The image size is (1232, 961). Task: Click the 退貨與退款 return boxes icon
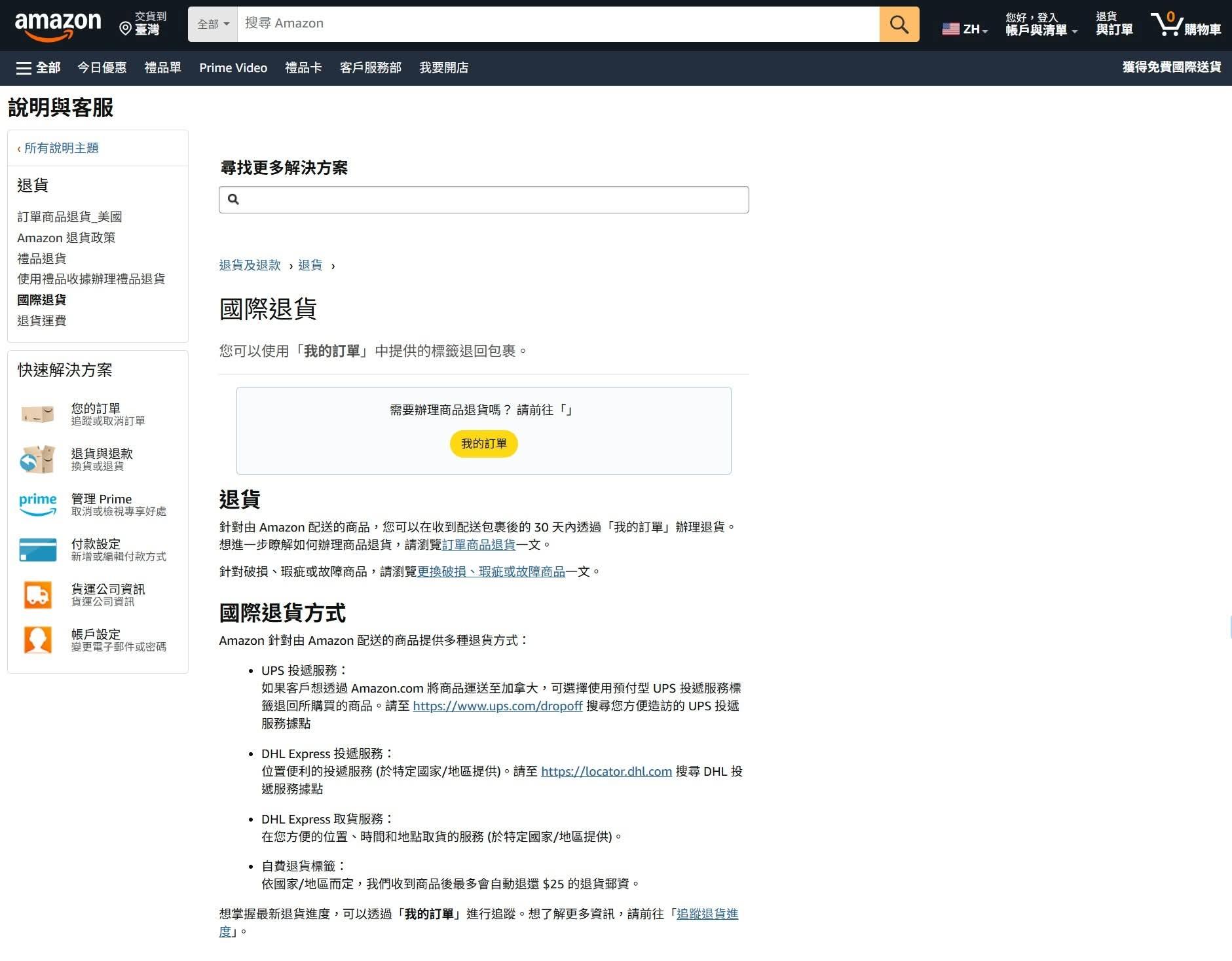click(38, 459)
